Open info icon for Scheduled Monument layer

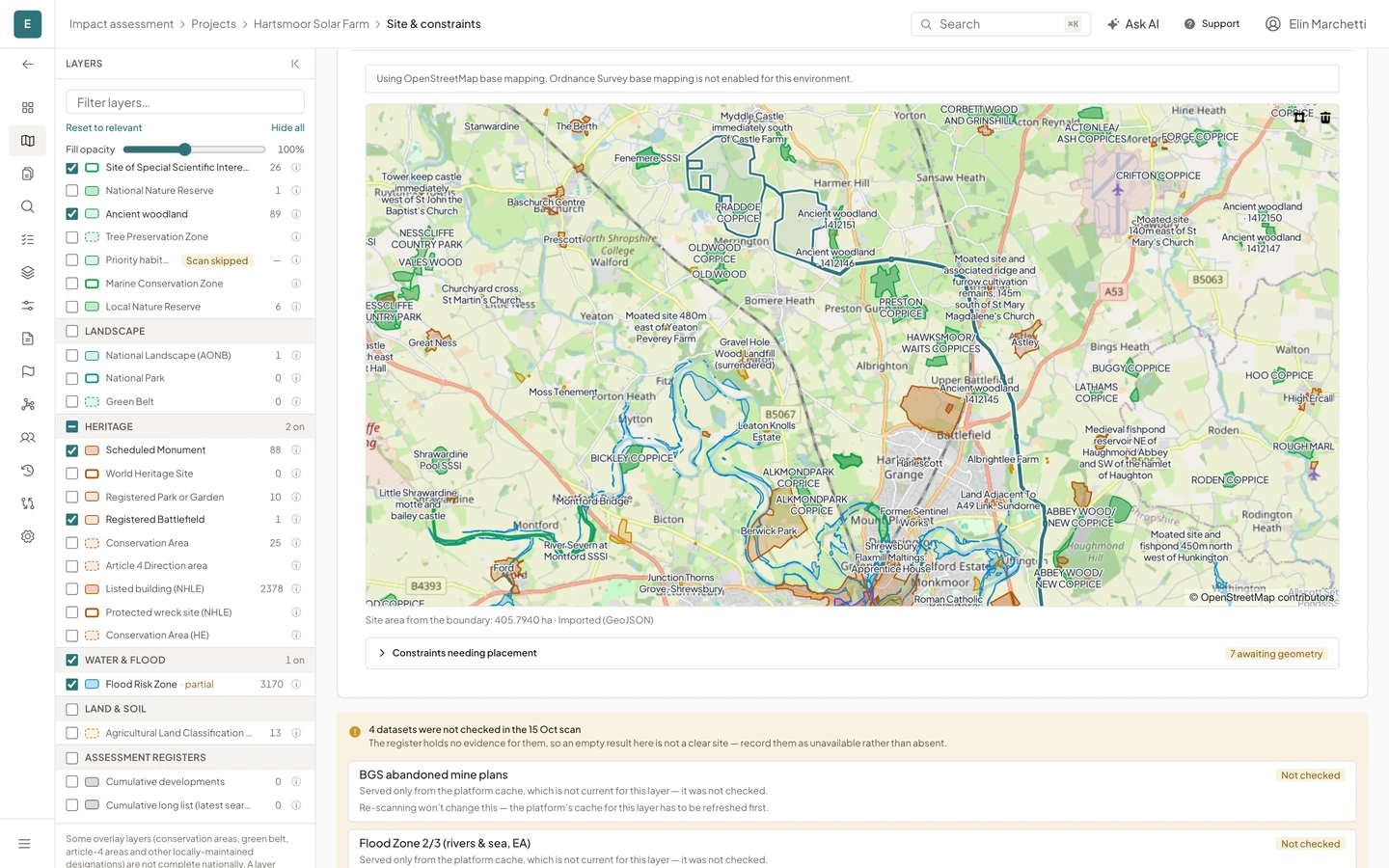[x=296, y=450]
